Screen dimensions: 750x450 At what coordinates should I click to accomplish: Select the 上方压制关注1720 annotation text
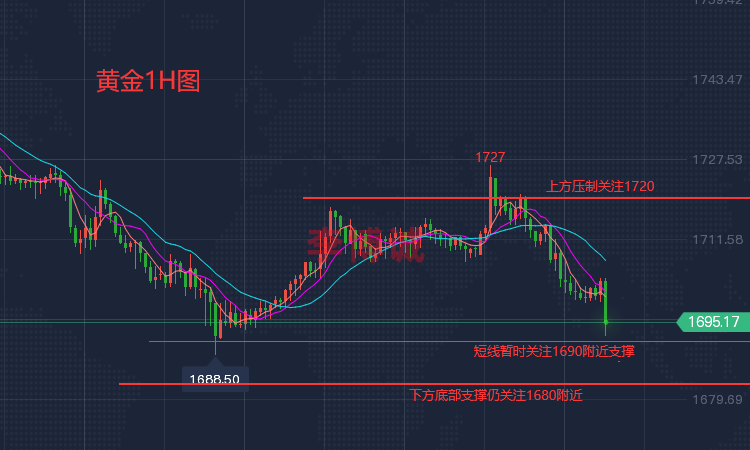[x=600, y=186]
